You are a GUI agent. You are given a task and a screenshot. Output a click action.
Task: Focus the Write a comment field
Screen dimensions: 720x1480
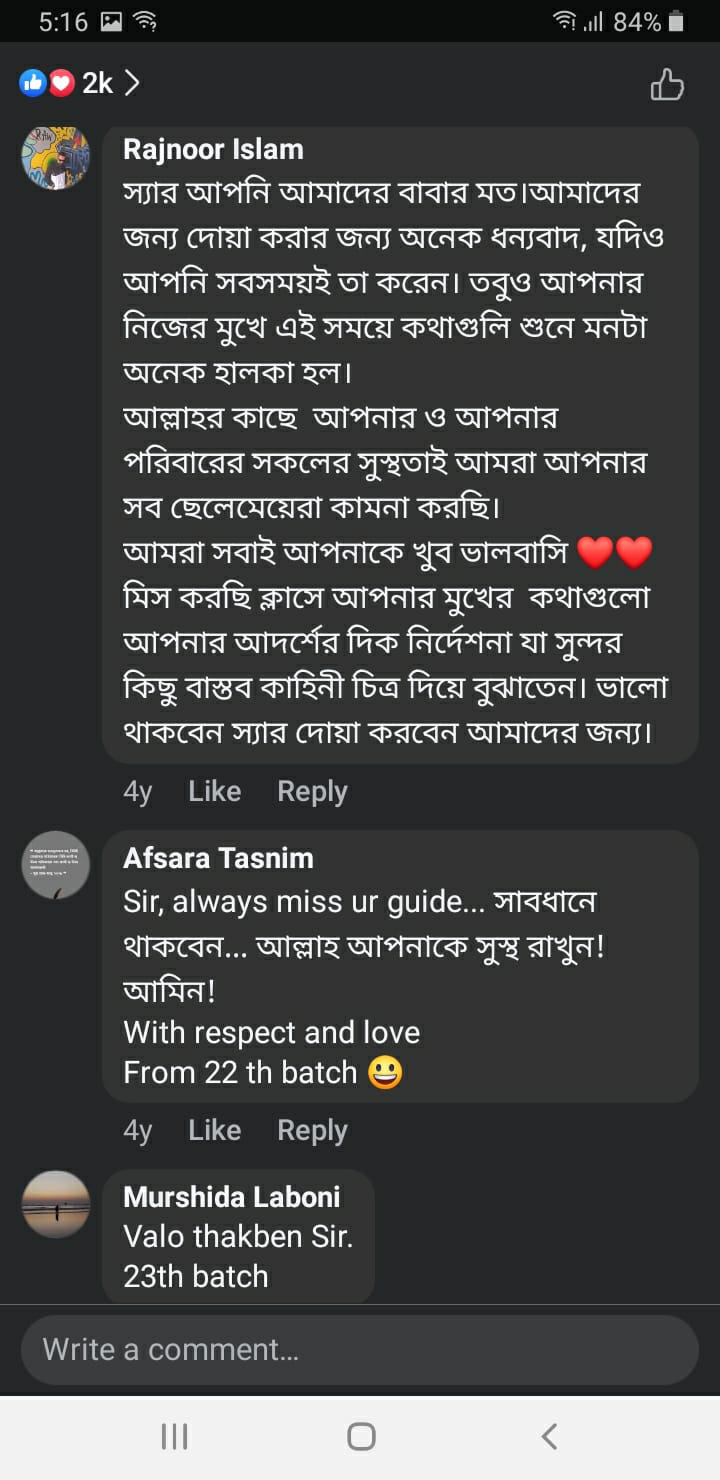click(x=360, y=1350)
